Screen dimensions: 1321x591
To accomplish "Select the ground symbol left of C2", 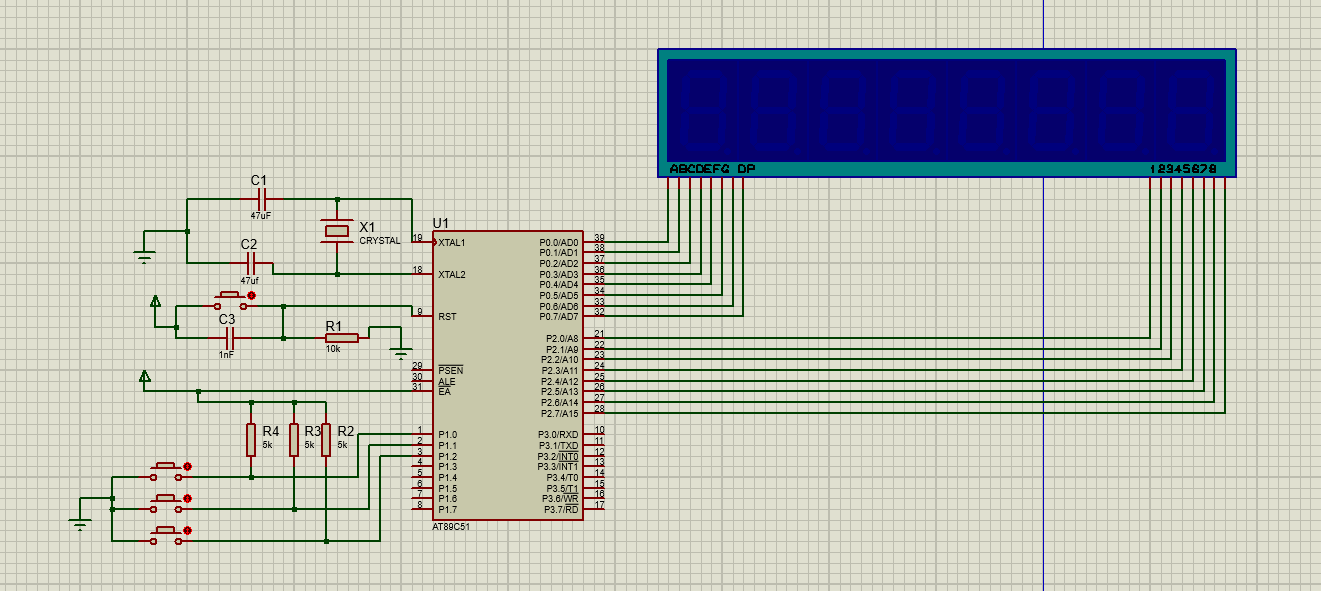I will coord(145,254).
